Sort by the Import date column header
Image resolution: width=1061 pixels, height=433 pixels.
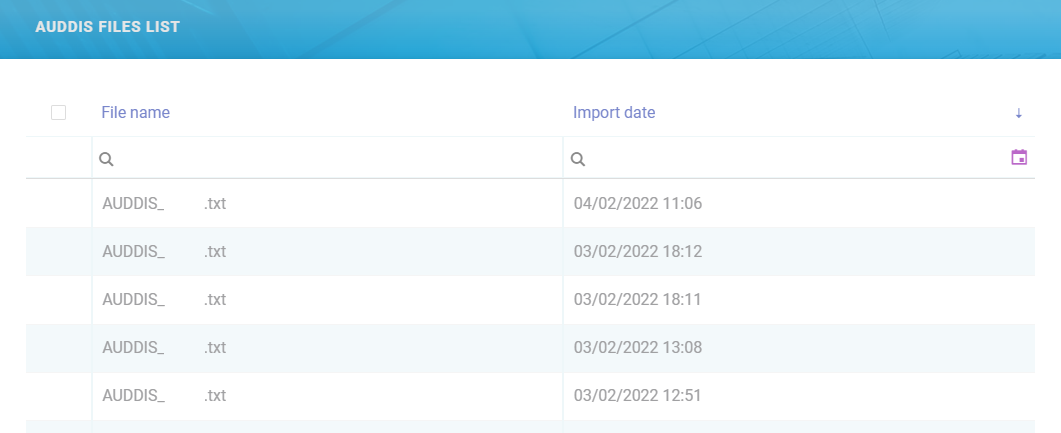point(614,113)
